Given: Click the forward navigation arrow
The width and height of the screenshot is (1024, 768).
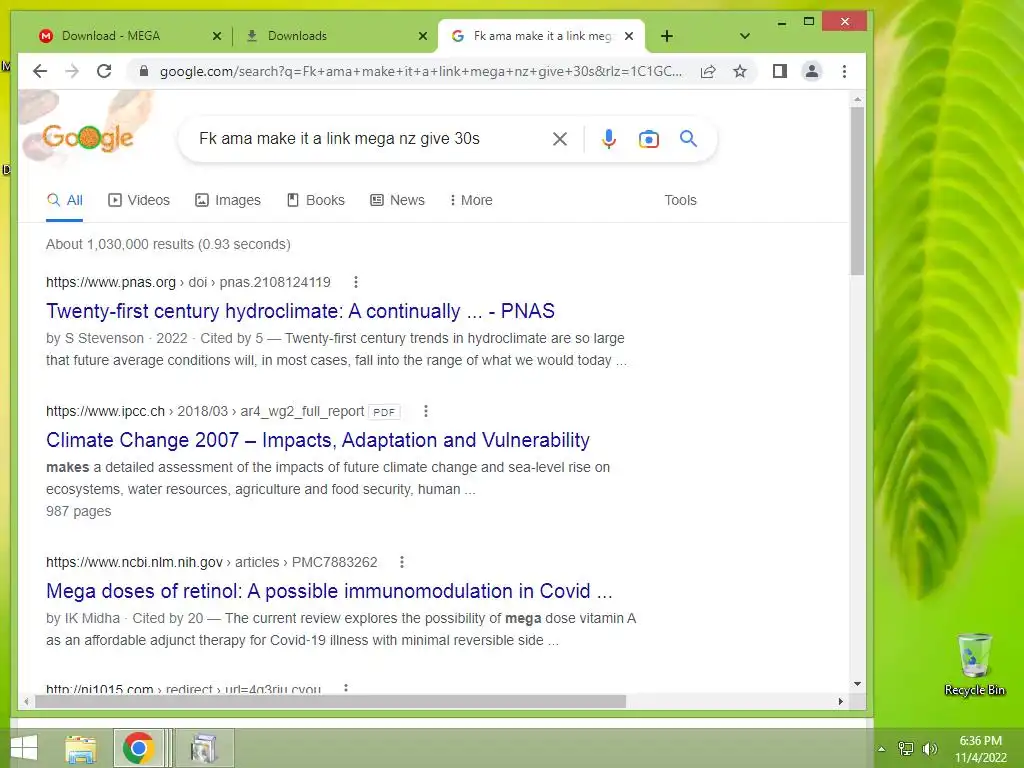Looking at the screenshot, I should pyautogui.click(x=72, y=71).
